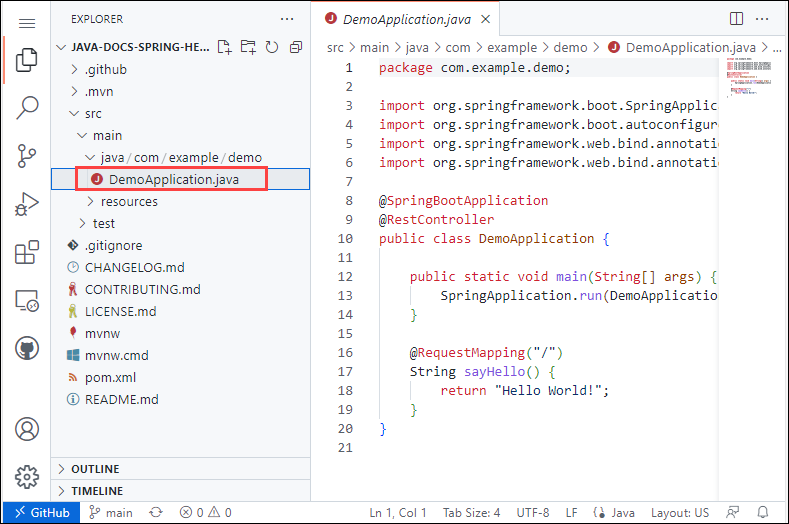The width and height of the screenshot is (789, 524).
Task: Refresh the Explorer file tree
Action: pyautogui.click(x=272, y=47)
